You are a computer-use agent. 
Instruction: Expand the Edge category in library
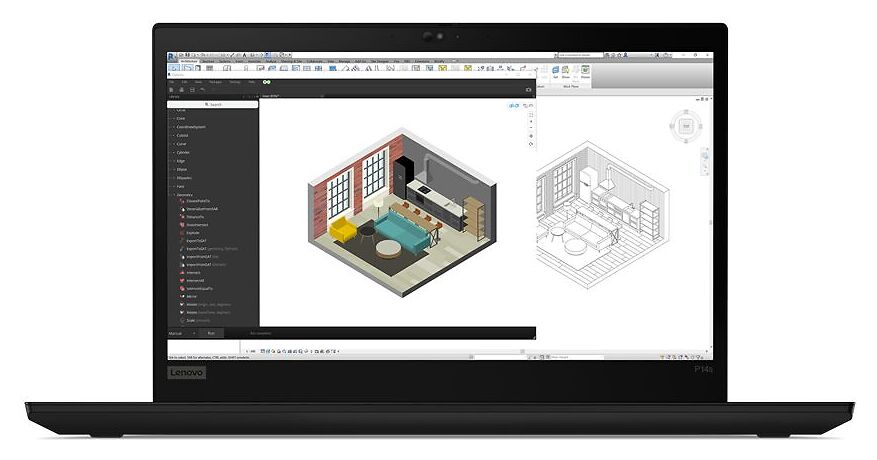[179, 160]
